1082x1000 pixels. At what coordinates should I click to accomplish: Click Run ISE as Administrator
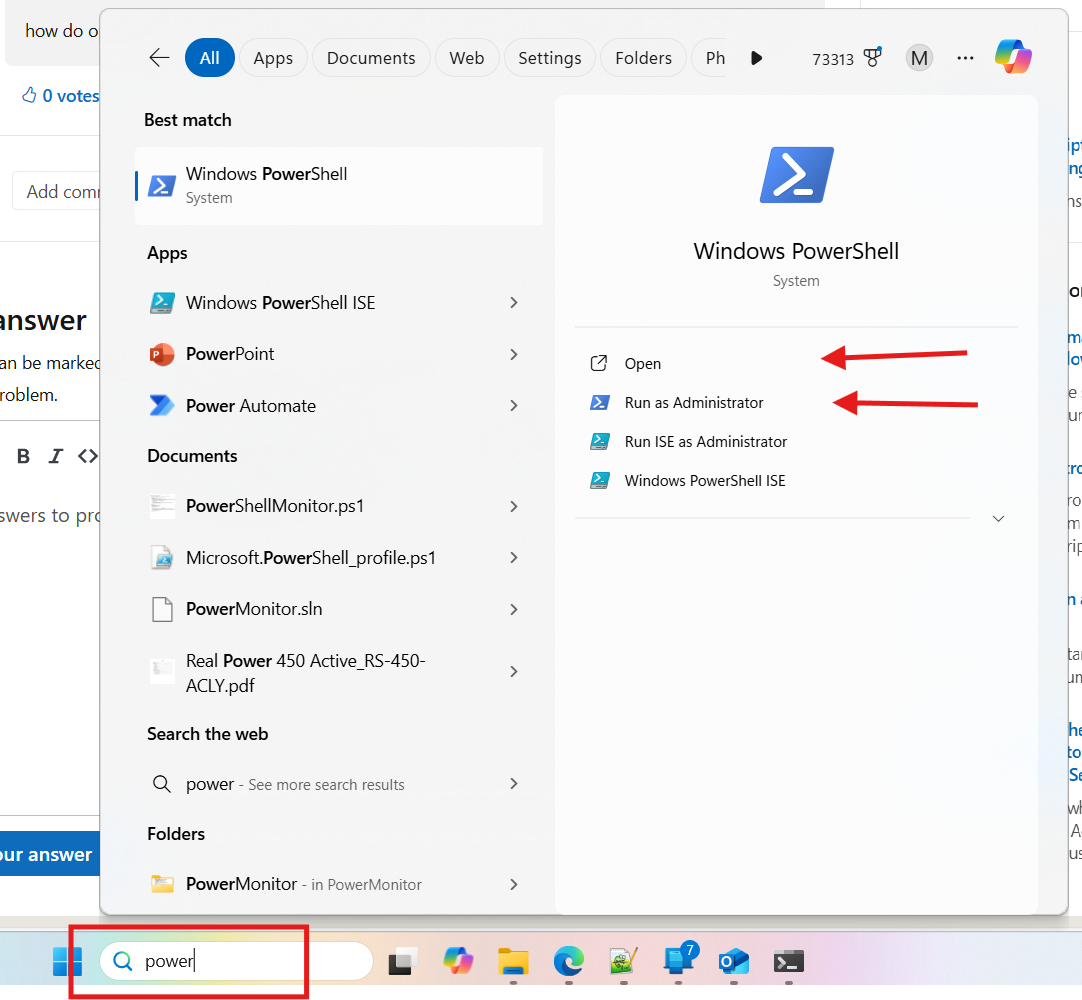coord(705,442)
